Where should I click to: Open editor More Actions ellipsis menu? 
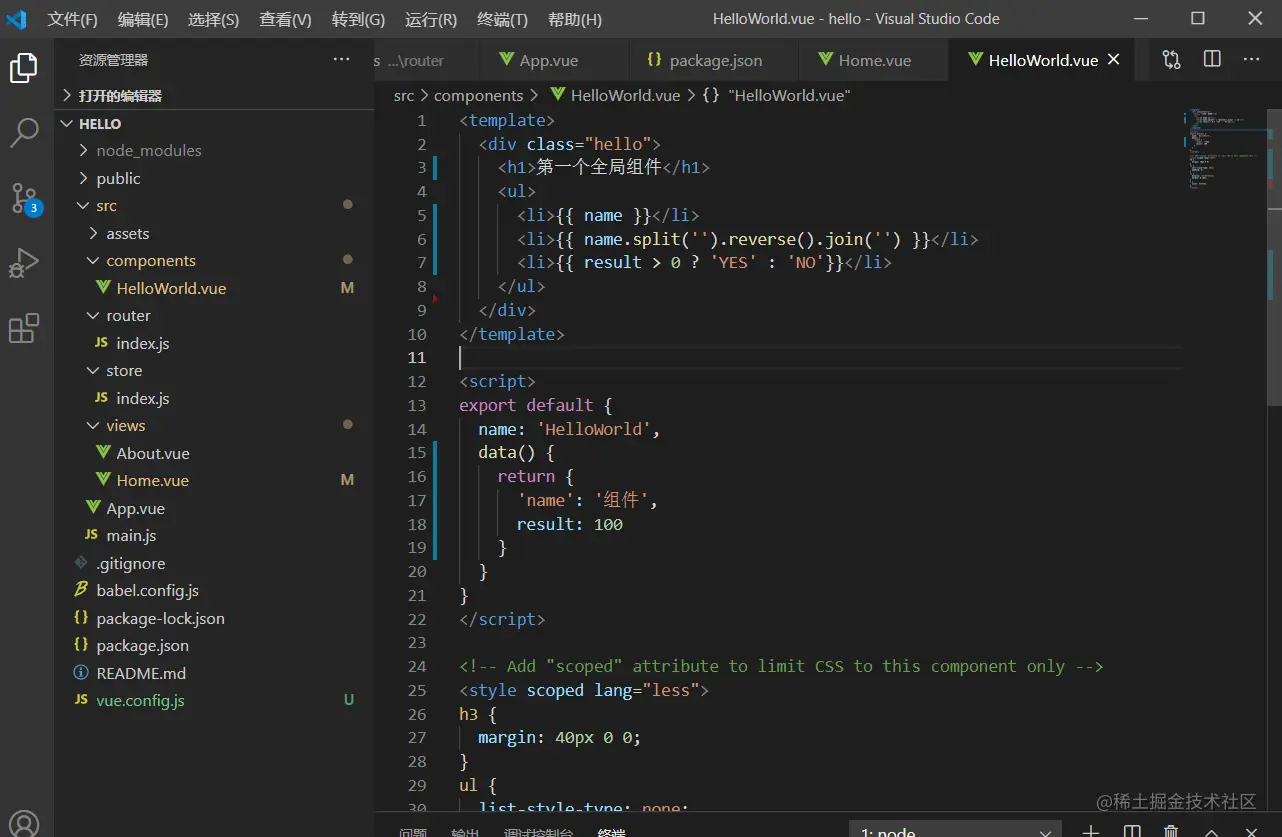[1251, 60]
